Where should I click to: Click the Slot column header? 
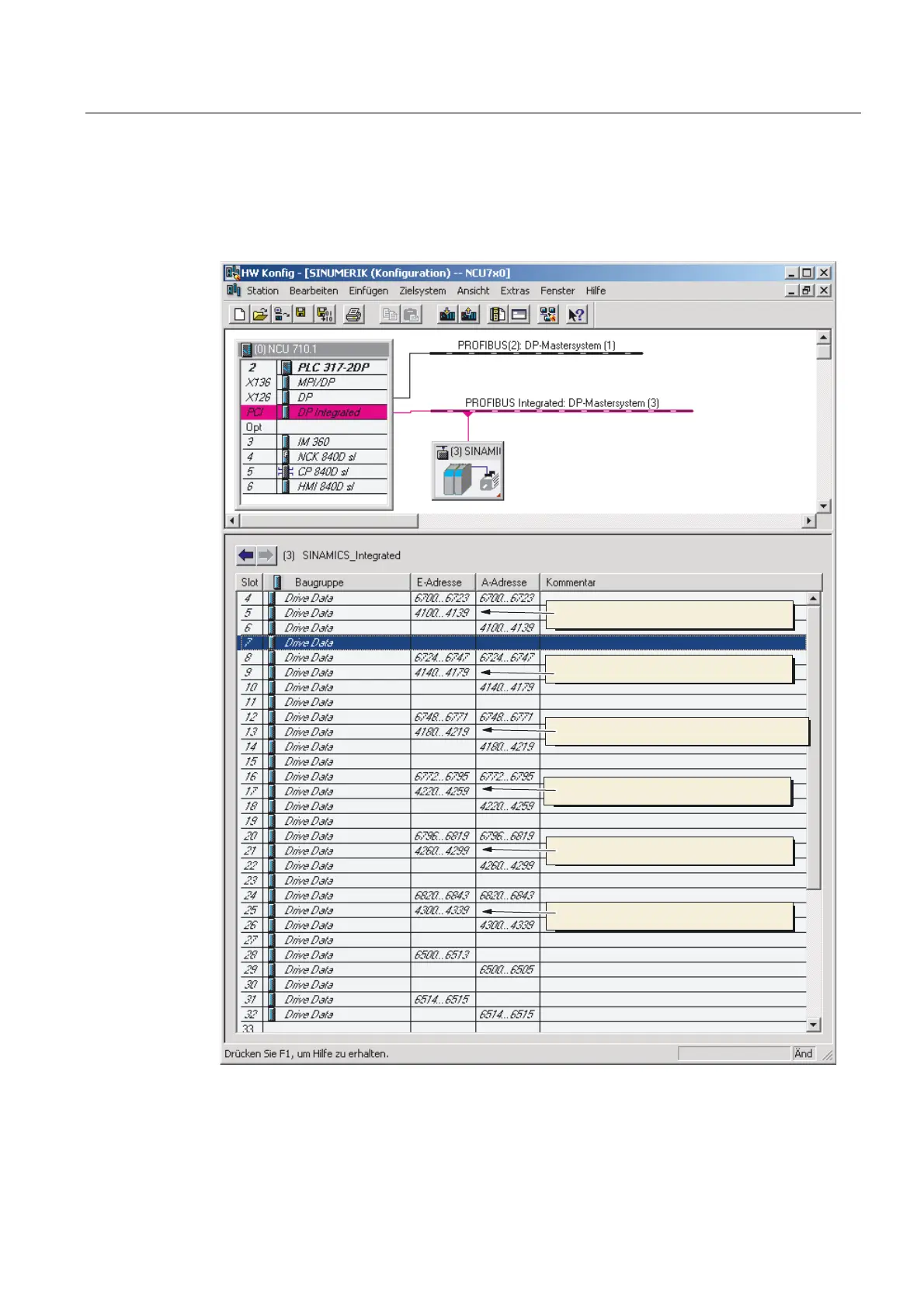click(x=249, y=582)
